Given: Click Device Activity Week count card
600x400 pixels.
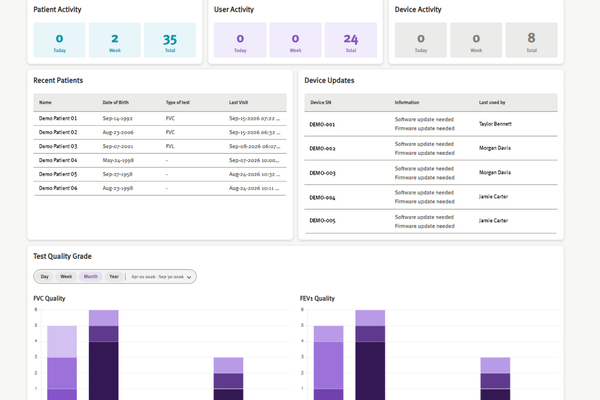Looking at the screenshot, I should coord(476,40).
